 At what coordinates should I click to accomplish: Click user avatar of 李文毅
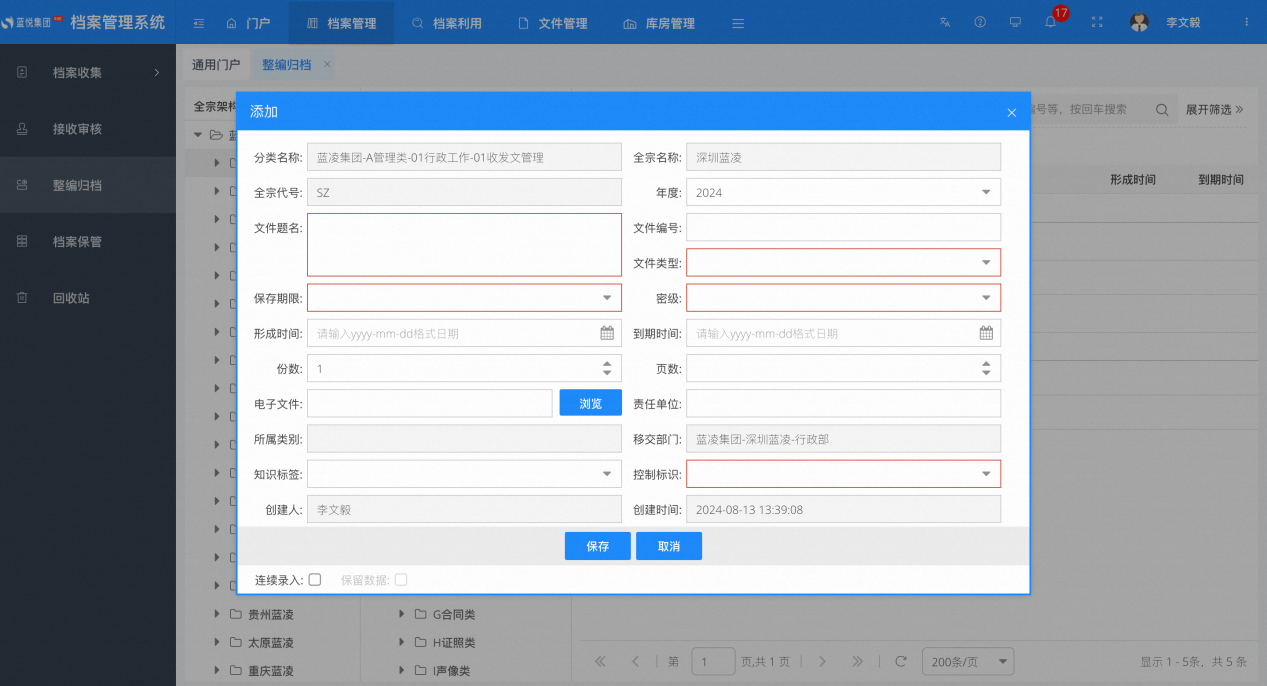1139,22
